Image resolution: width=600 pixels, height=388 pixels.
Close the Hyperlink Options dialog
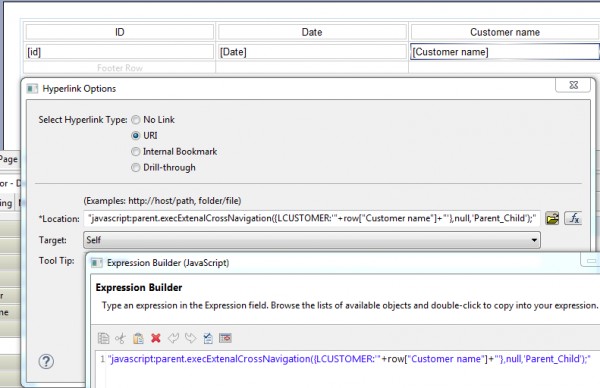click(573, 85)
